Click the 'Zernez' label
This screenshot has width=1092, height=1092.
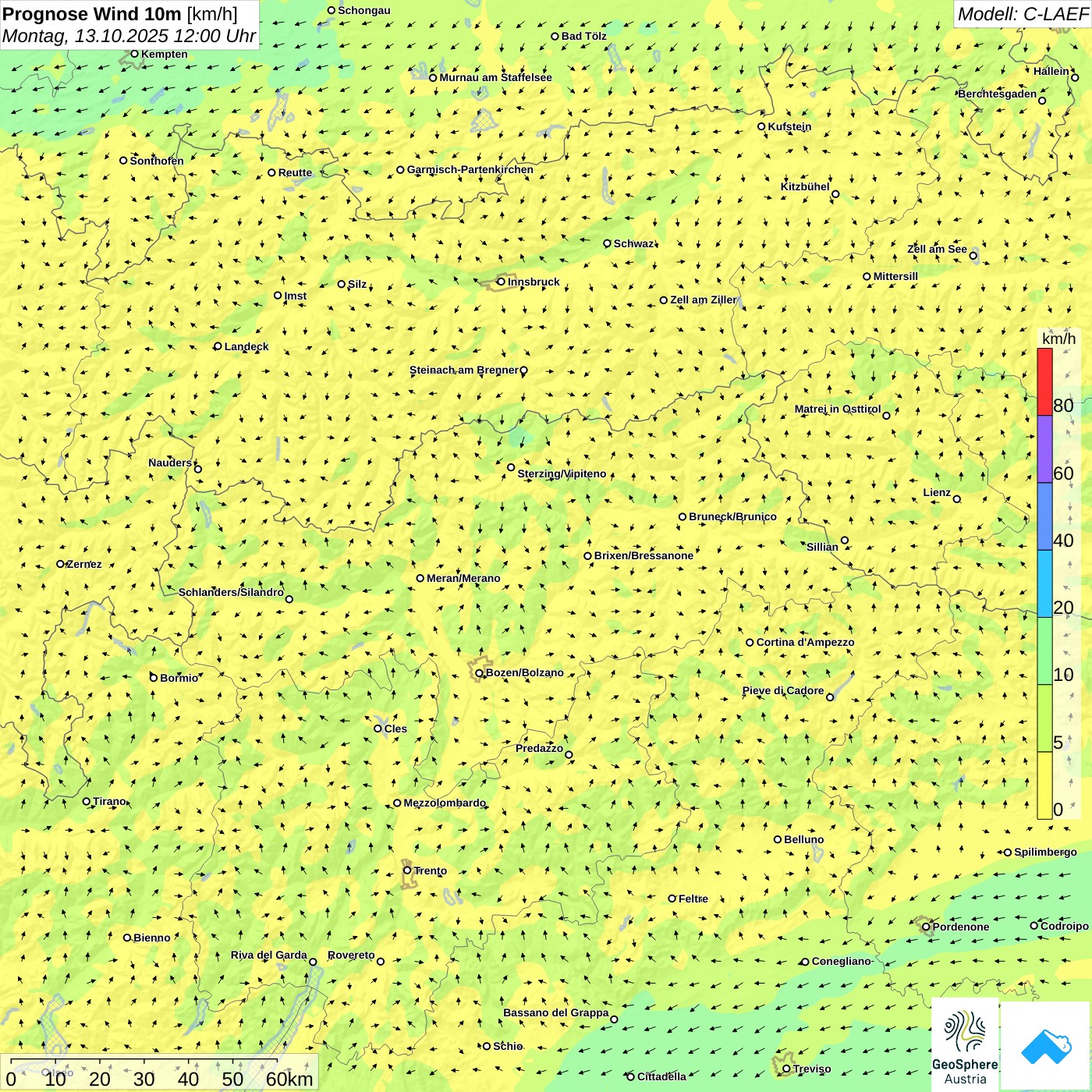coord(83,564)
